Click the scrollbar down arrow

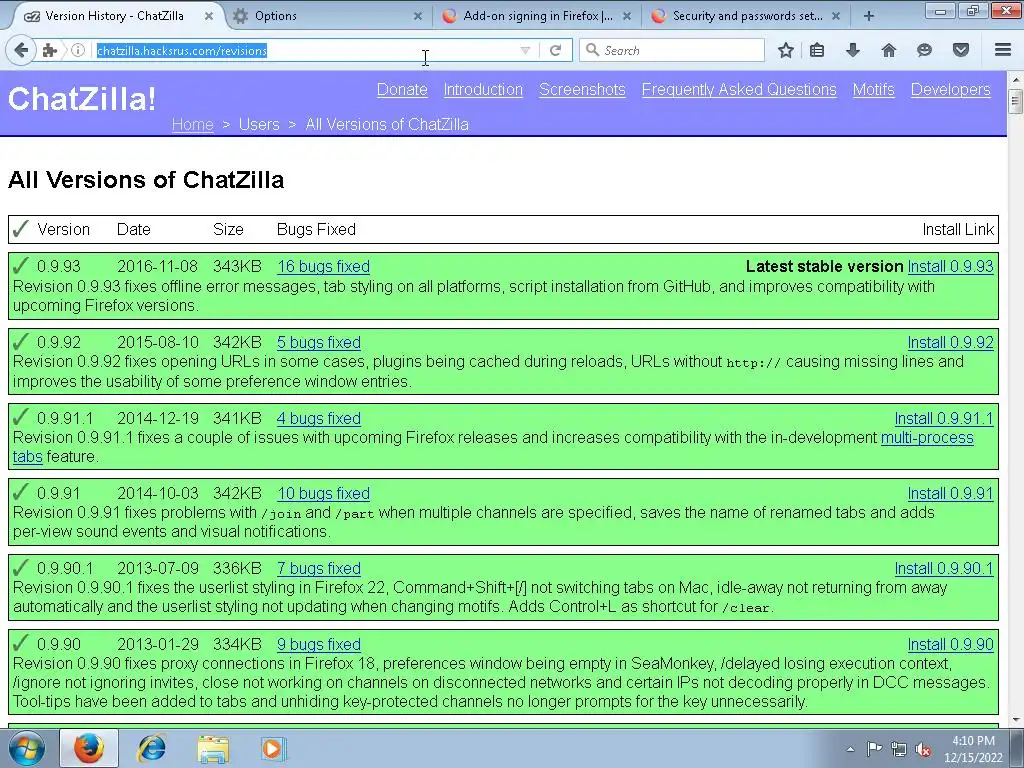(x=1015, y=720)
